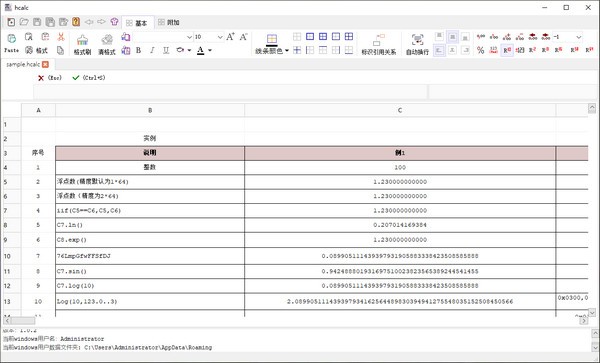
Task: Open the purple shirt theme icon
Action: click(x=114, y=22)
